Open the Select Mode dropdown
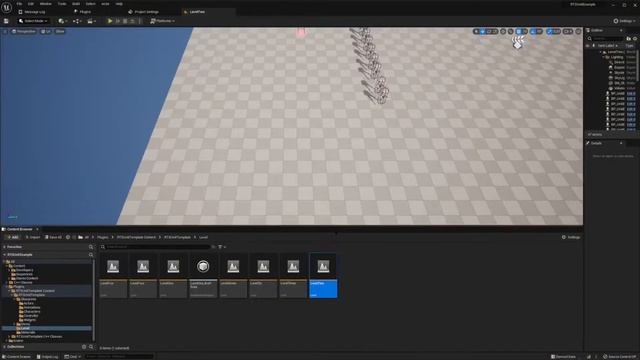The width and height of the screenshot is (640, 360). point(33,21)
